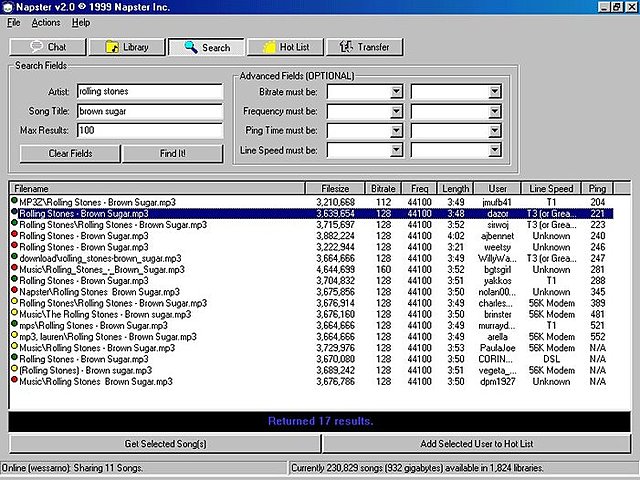This screenshot has width=640, height=480.
Task: Select (Rolling Stones) - Brown sugar.mp3
Action: click(86, 371)
